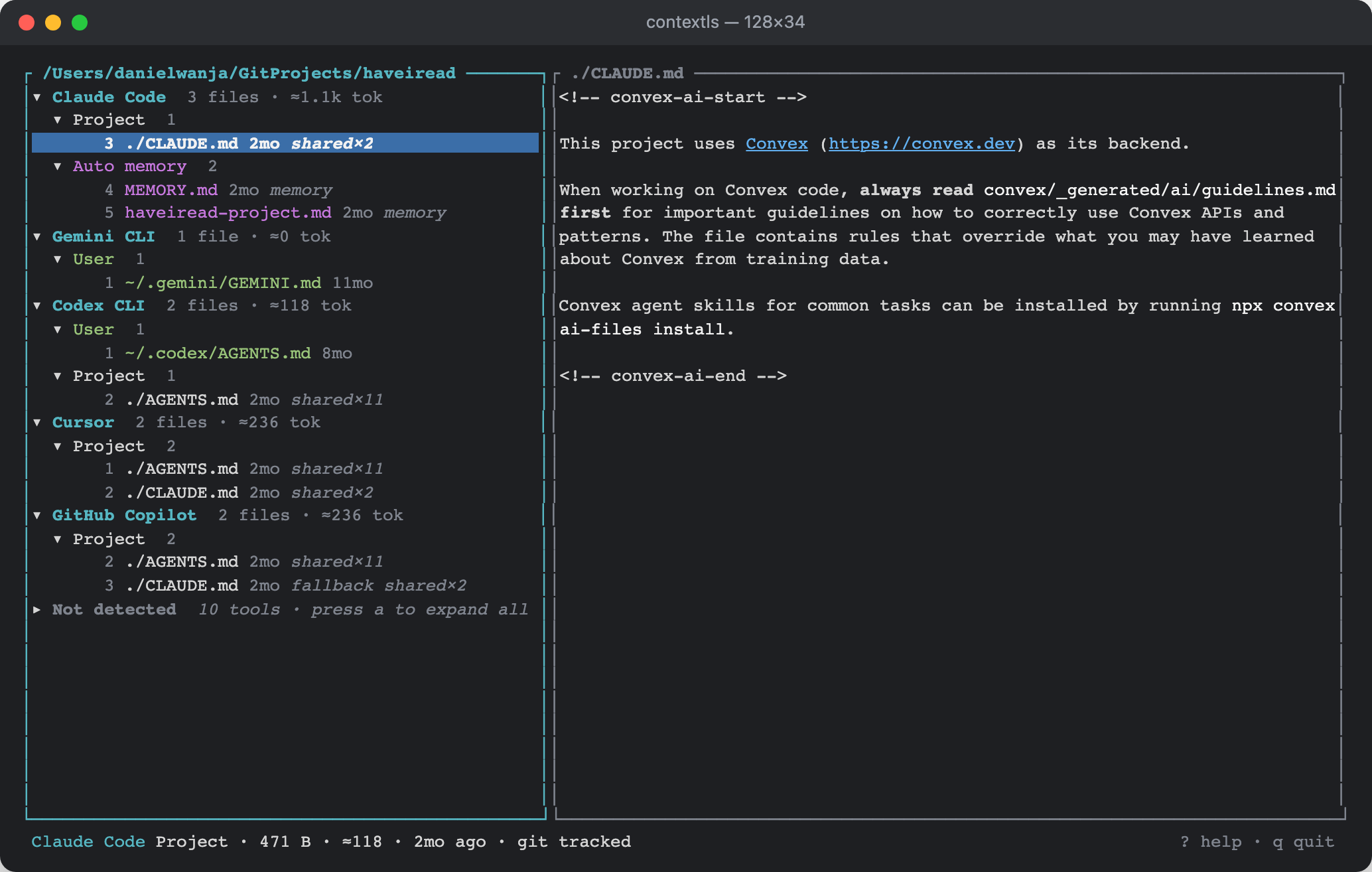Viewport: 1372px width, 872px height.
Task: Click the green zoom window button
Action: coord(80,23)
